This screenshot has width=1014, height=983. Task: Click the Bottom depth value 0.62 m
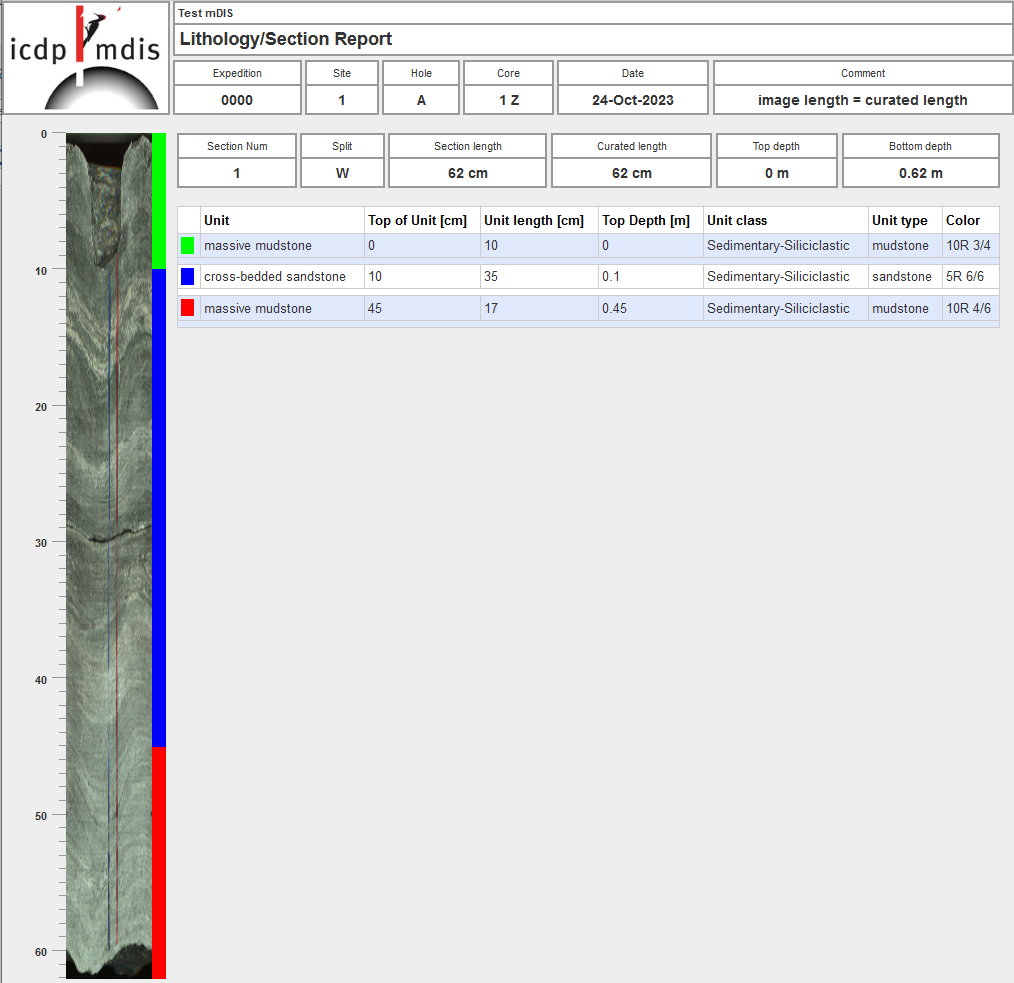[920, 171]
